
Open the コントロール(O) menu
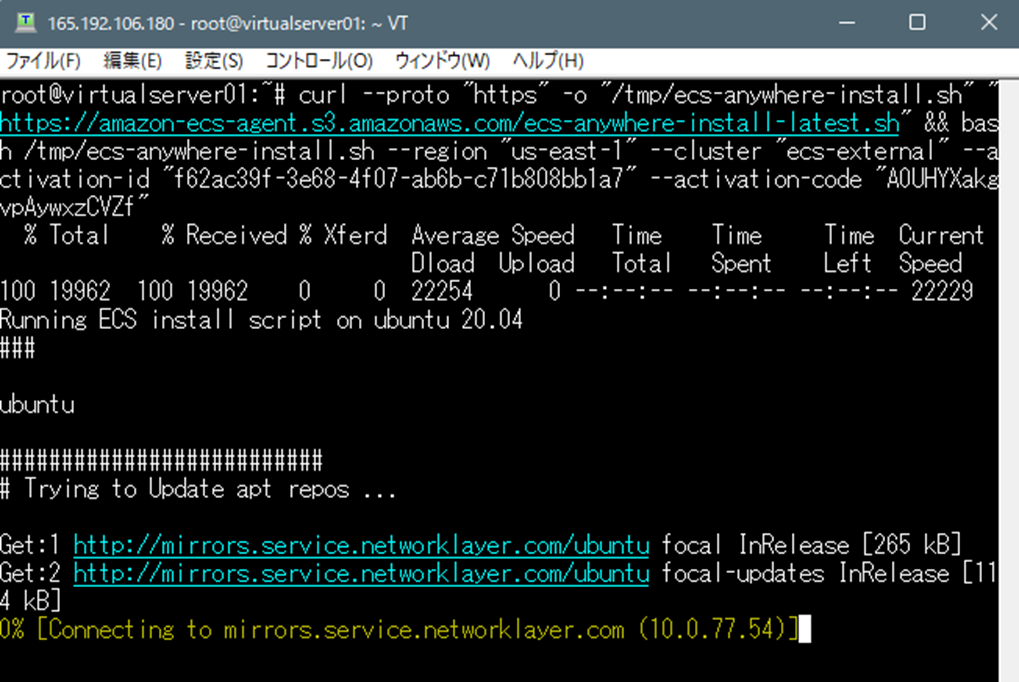(319, 61)
